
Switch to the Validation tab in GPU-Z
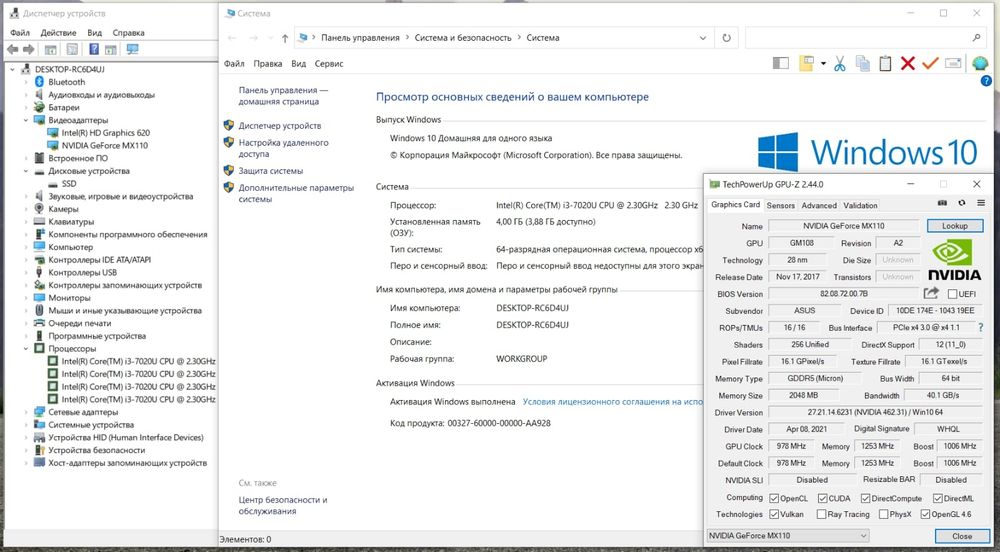(x=860, y=205)
